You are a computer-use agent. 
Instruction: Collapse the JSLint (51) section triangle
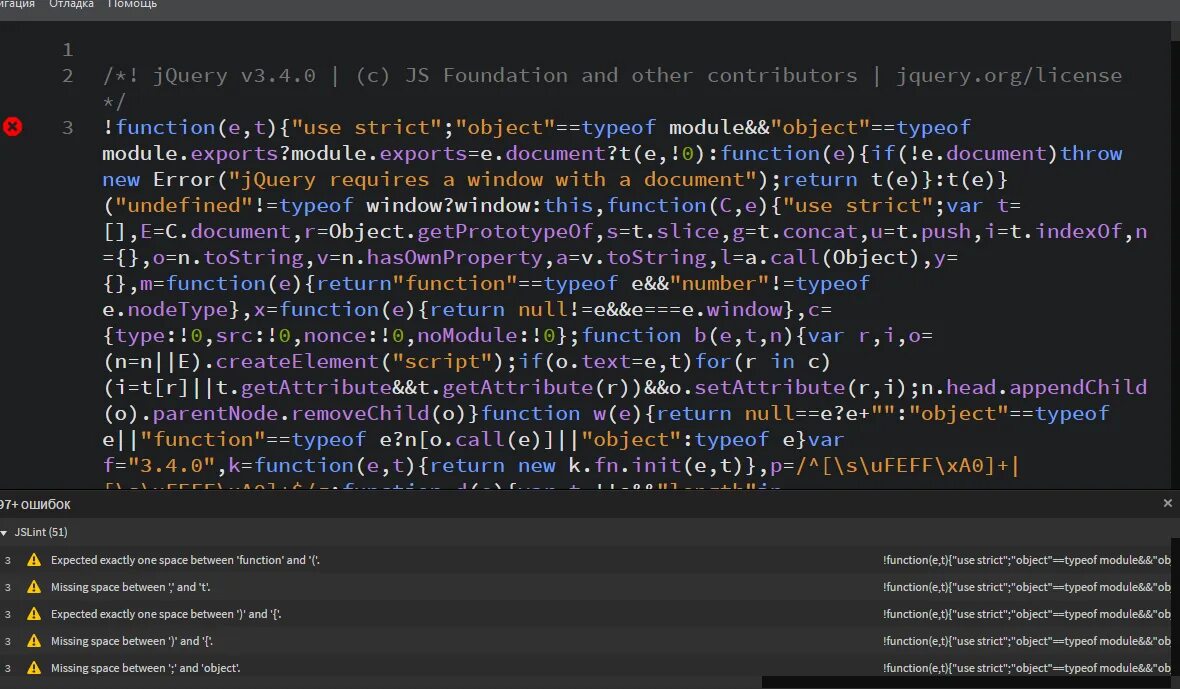[x=4, y=533]
